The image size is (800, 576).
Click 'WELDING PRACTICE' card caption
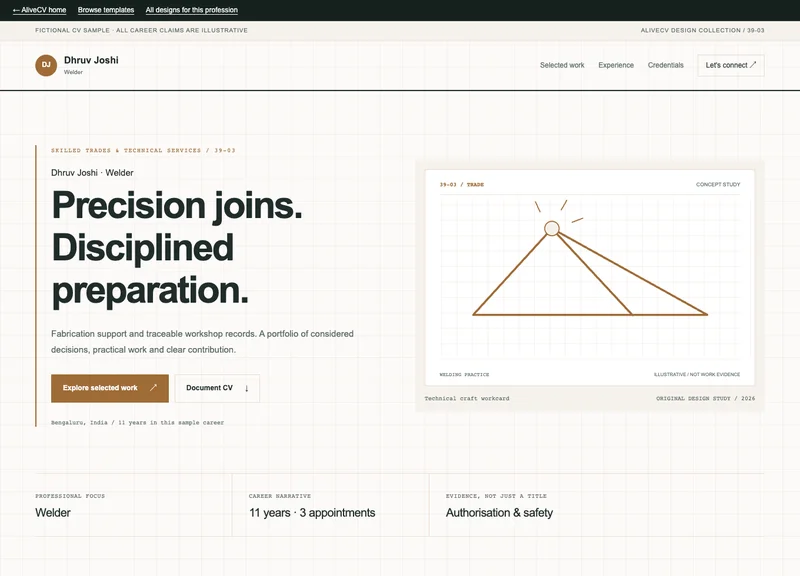pyautogui.click(x=464, y=374)
